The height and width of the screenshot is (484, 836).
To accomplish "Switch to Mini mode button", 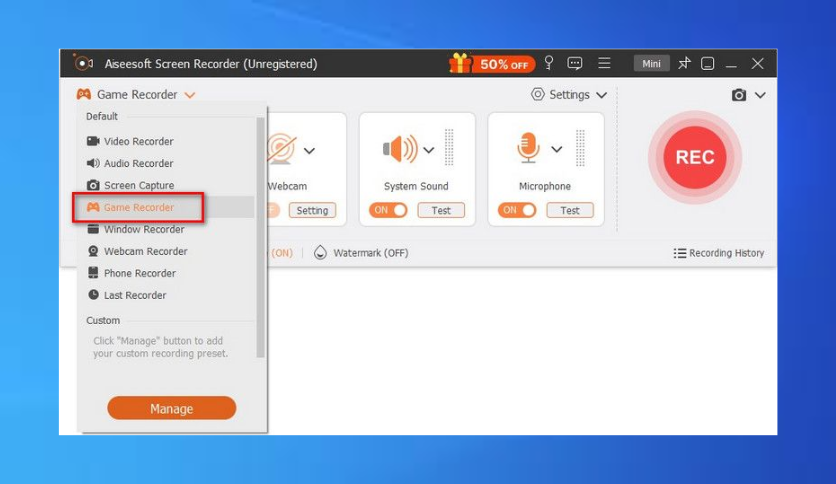I will click(651, 63).
